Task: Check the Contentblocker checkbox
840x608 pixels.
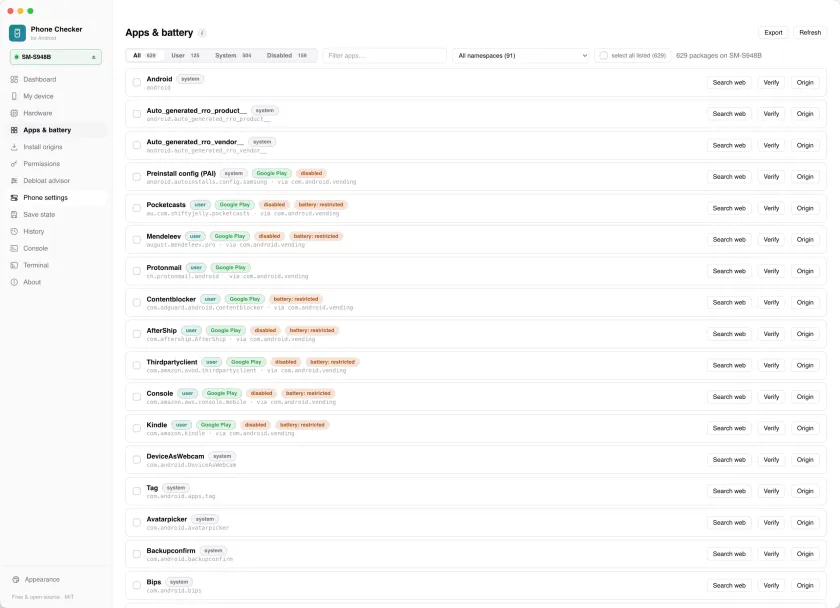Action: (137, 303)
